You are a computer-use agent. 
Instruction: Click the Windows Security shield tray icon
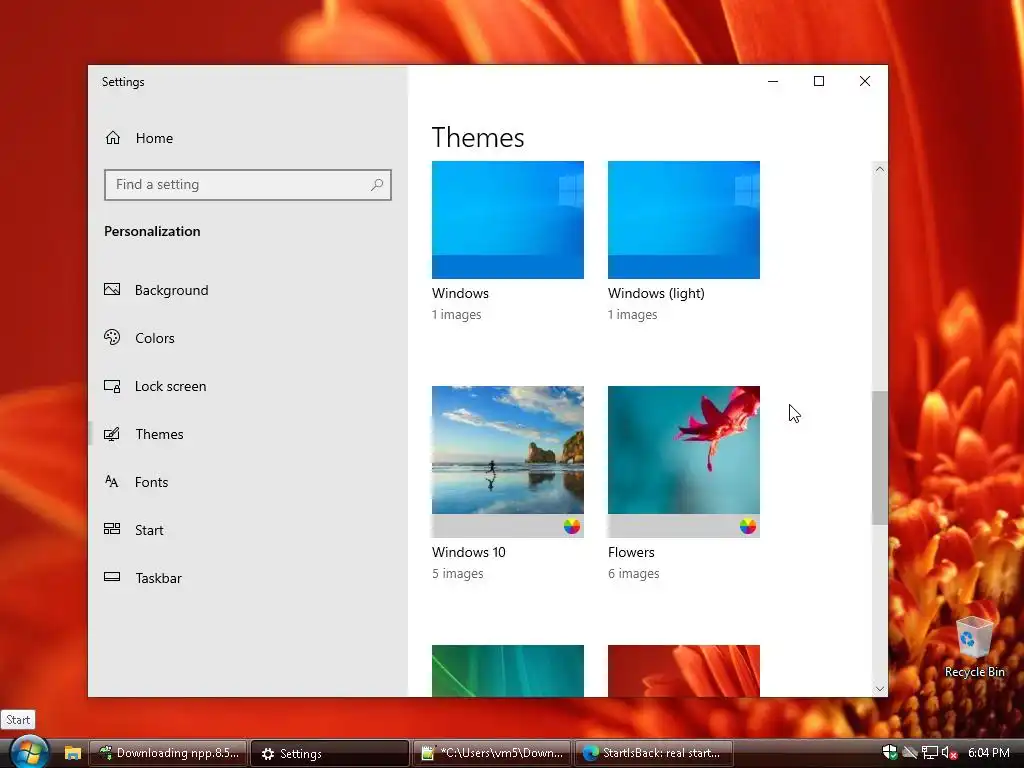pyautogui.click(x=889, y=752)
